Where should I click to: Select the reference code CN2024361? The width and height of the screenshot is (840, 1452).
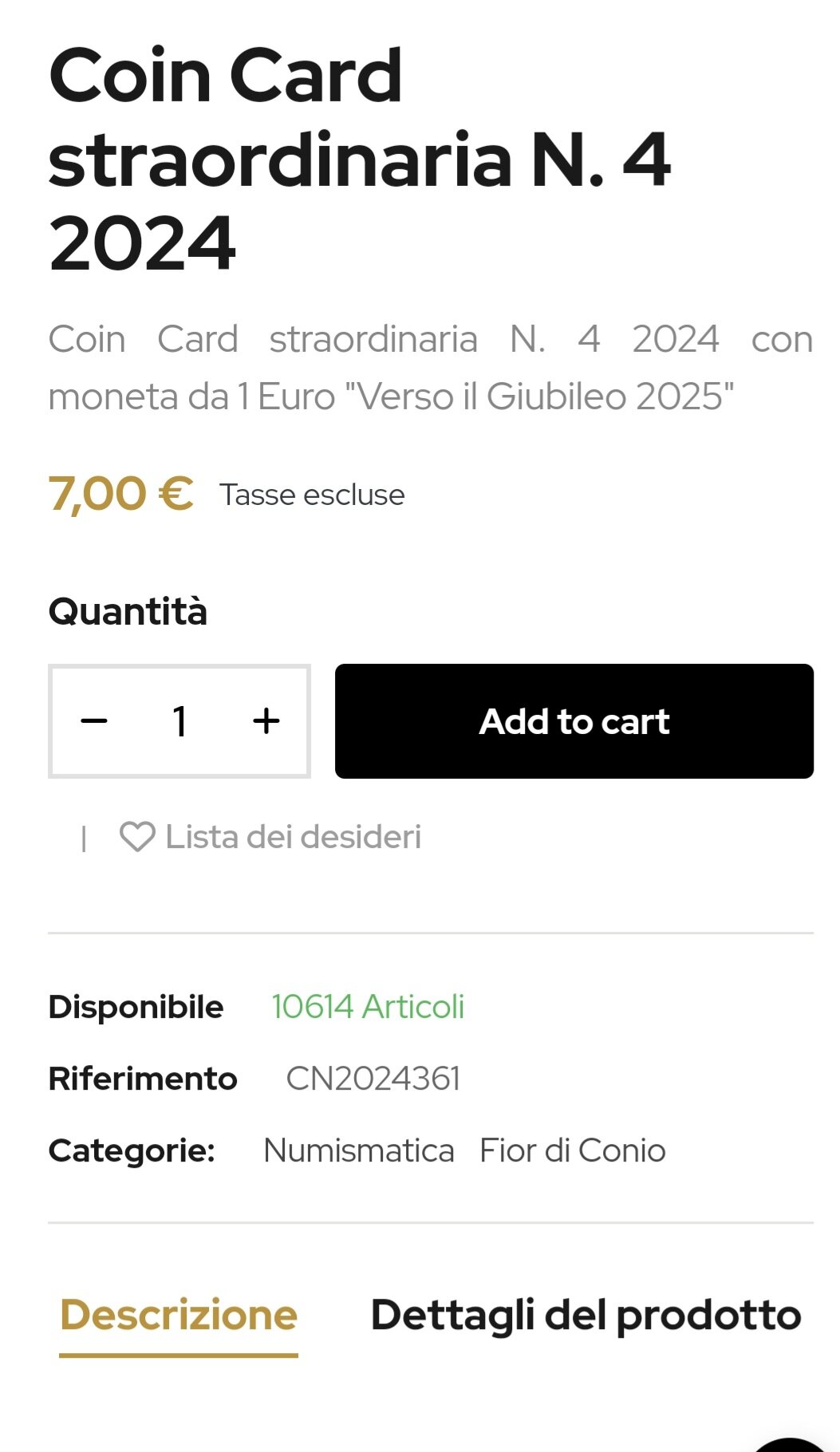(x=373, y=1079)
